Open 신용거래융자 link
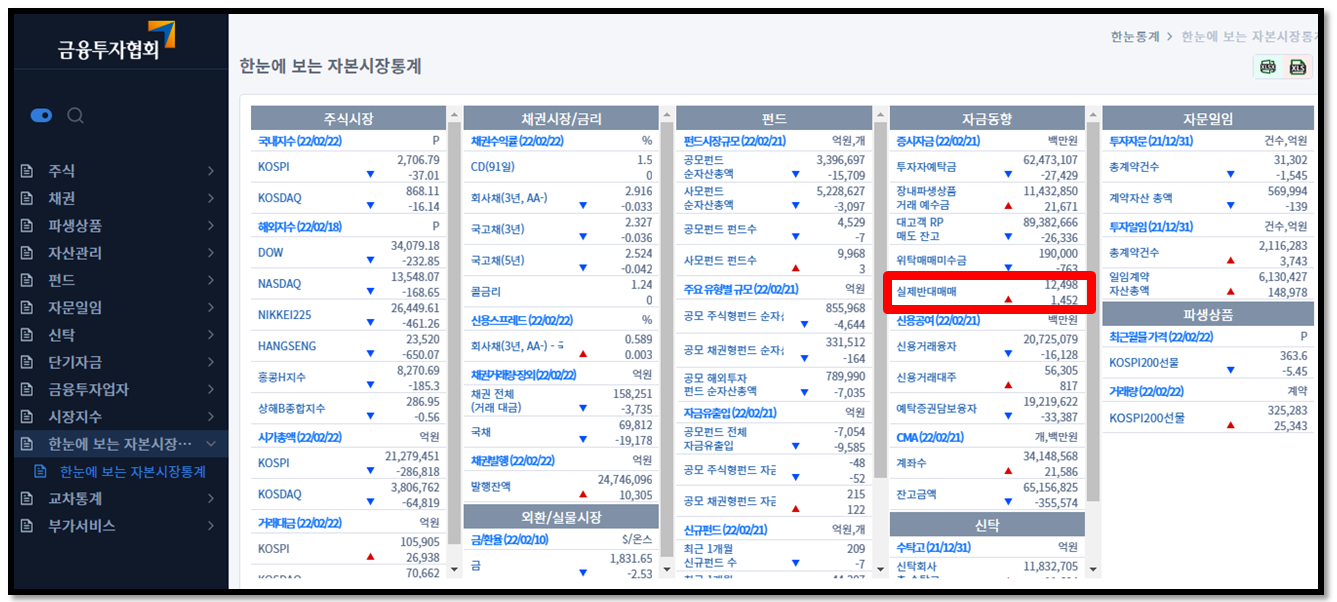 [926, 346]
